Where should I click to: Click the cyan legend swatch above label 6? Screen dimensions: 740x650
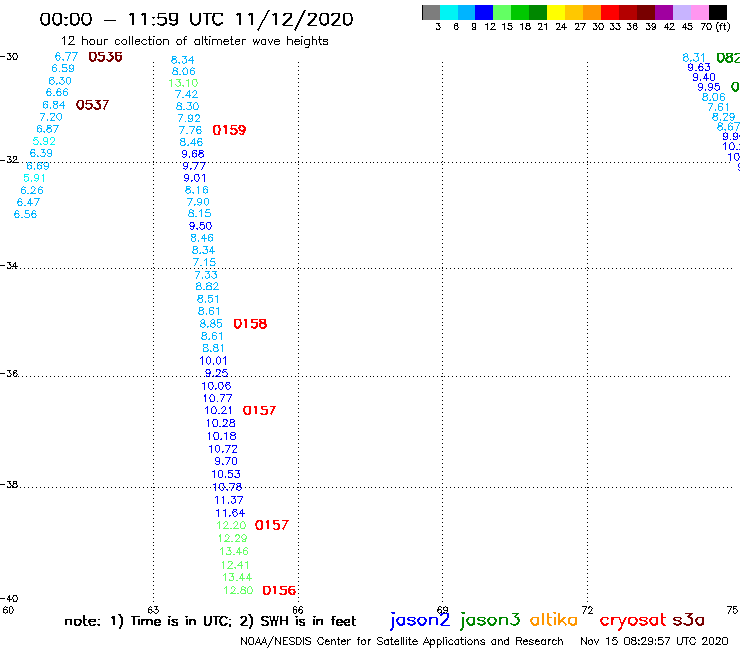[x=449, y=12]
